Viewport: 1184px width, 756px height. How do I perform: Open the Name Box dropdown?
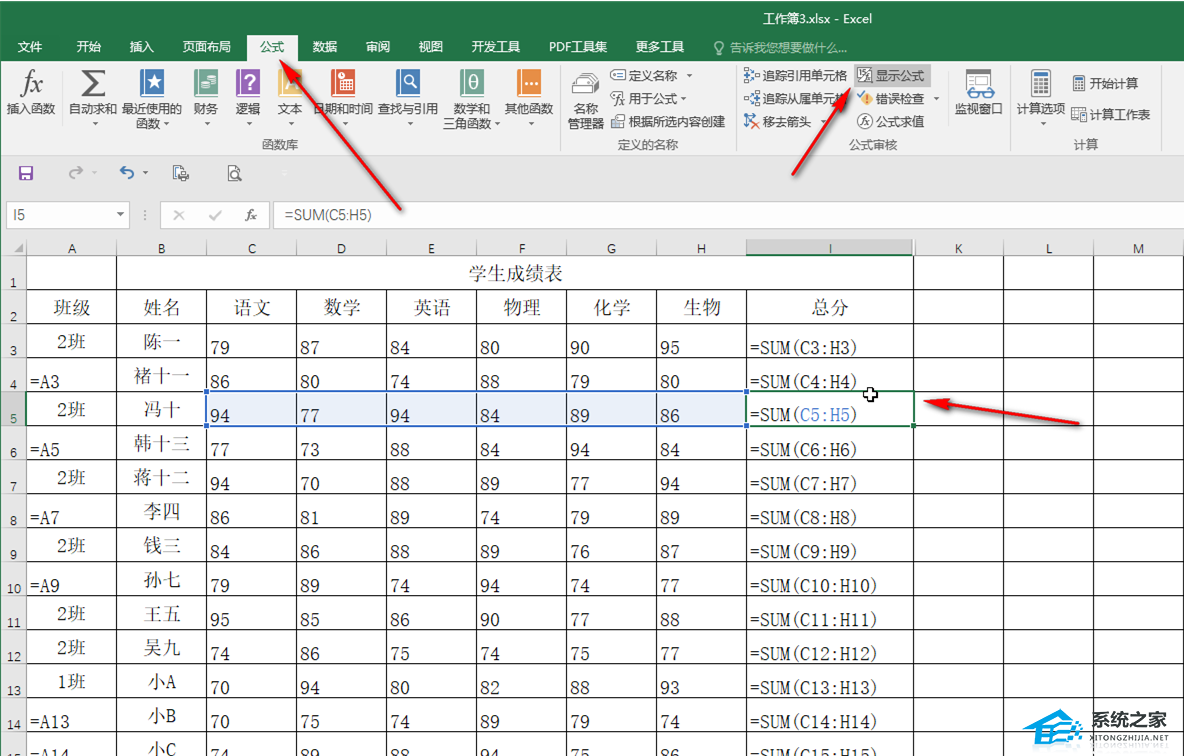[x=121, y=215]
